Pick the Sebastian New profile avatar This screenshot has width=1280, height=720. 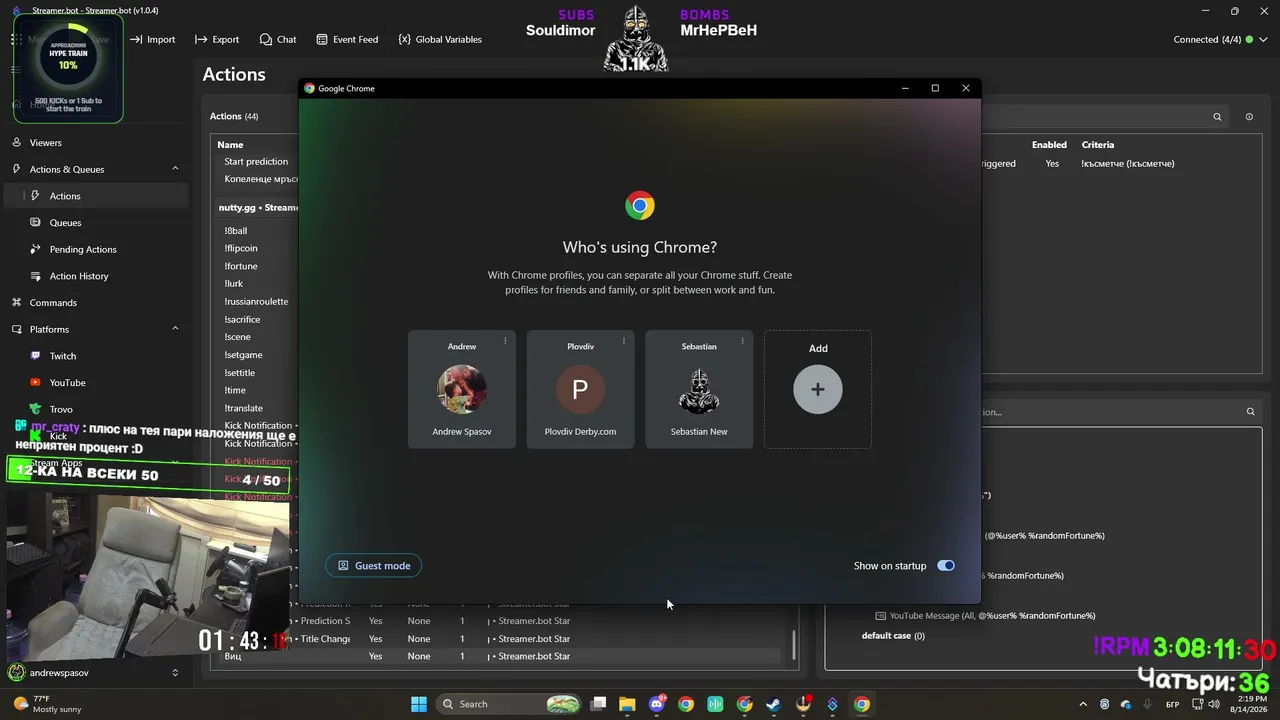tap(699, 389)
